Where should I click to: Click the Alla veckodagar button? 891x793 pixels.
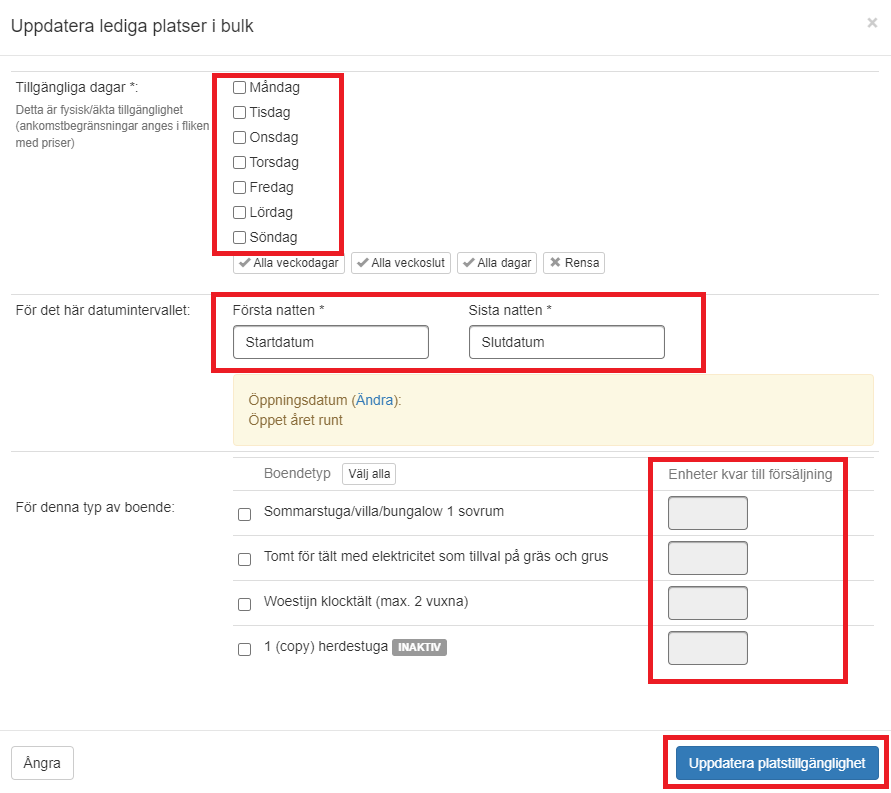[289, 263]
